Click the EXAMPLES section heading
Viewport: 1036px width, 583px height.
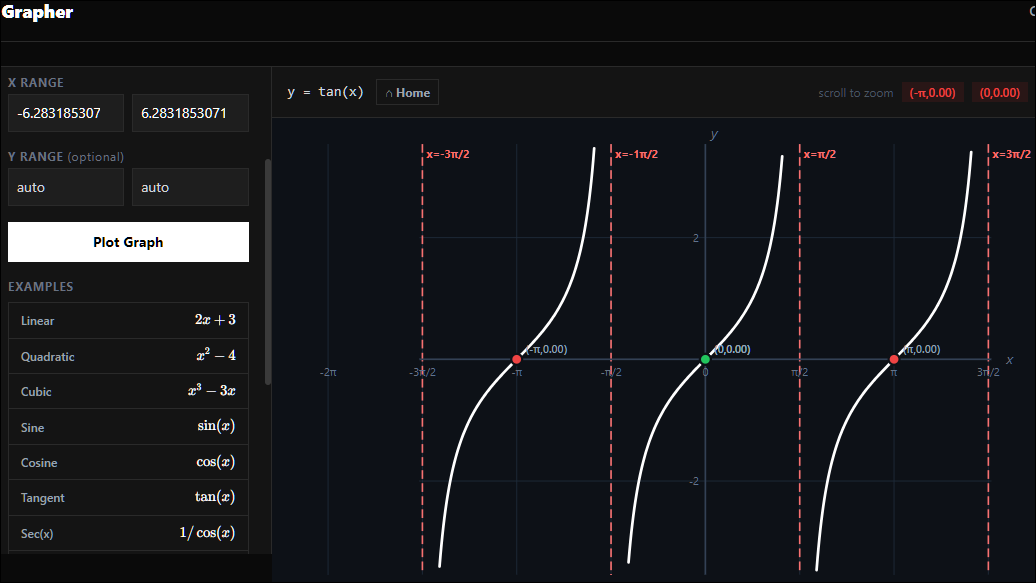(x=41, y=287)
